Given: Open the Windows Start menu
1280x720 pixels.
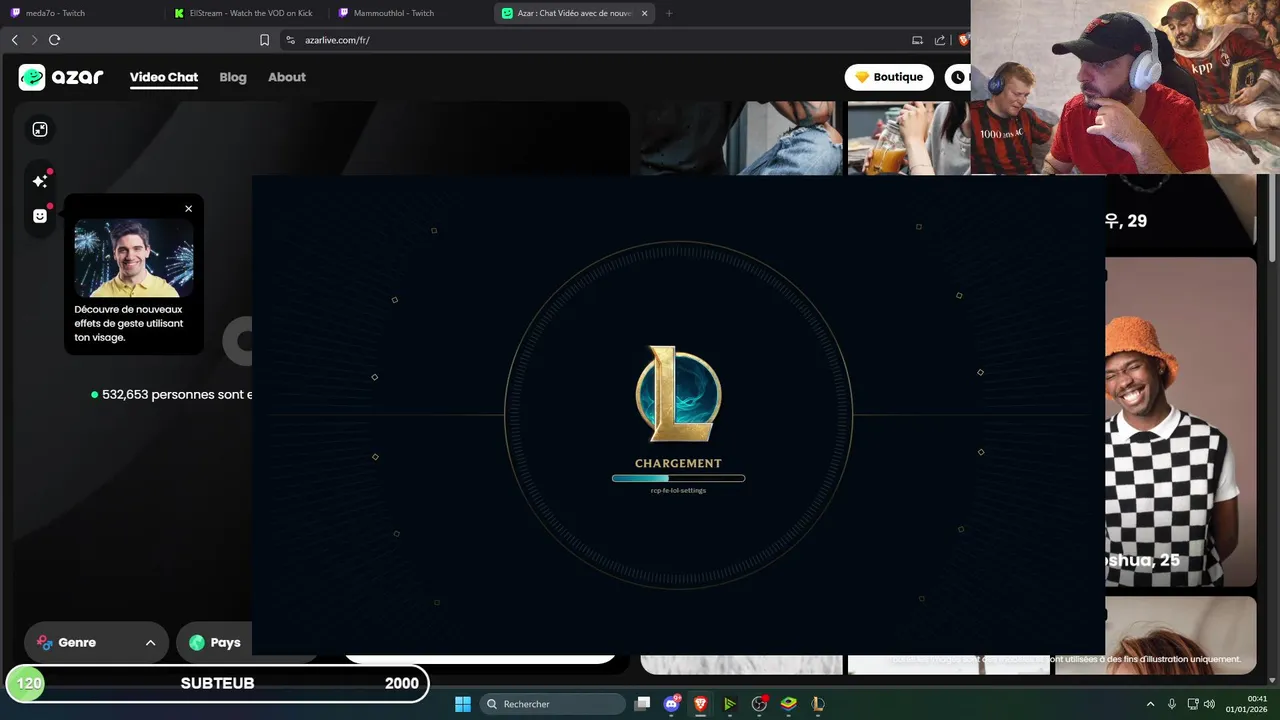Looking at the screenshot, I should coord(463,704).
